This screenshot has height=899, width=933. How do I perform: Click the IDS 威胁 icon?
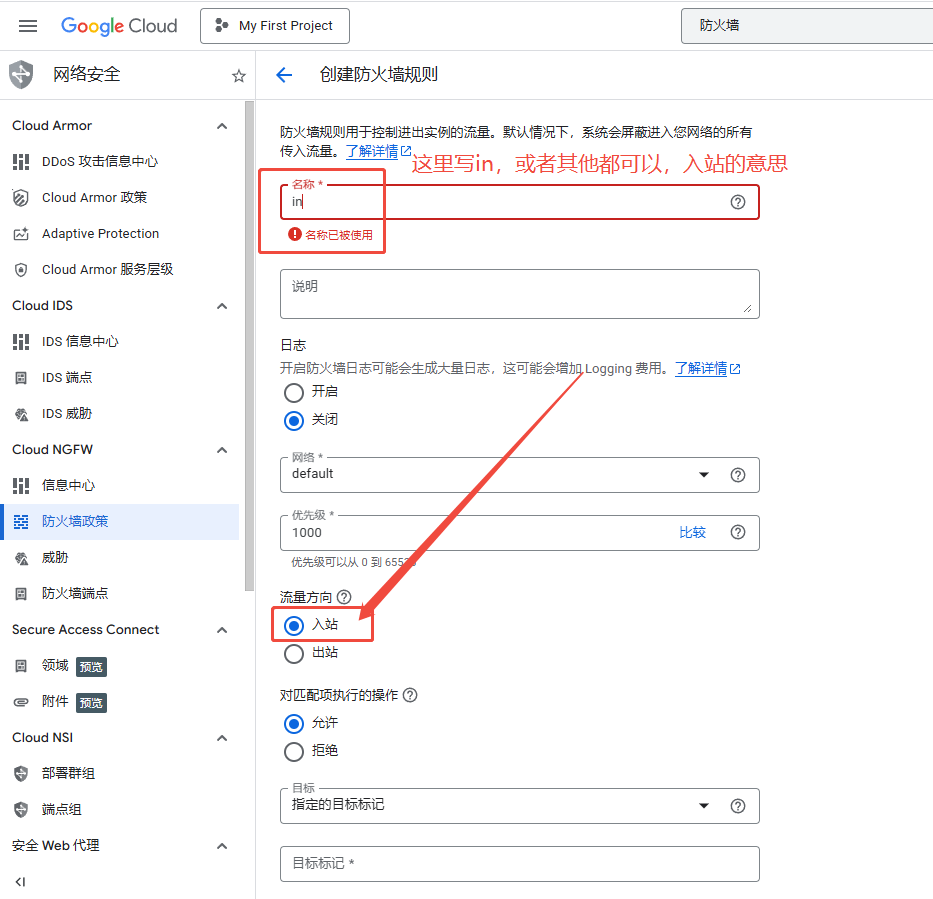(21, 414)
